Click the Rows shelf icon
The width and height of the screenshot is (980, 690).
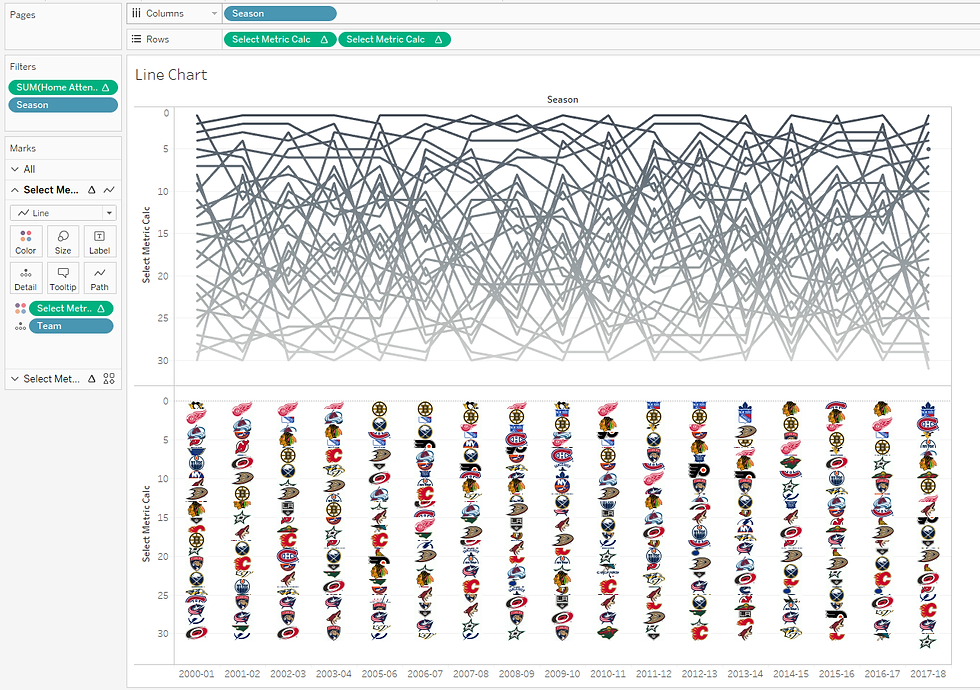136,39
